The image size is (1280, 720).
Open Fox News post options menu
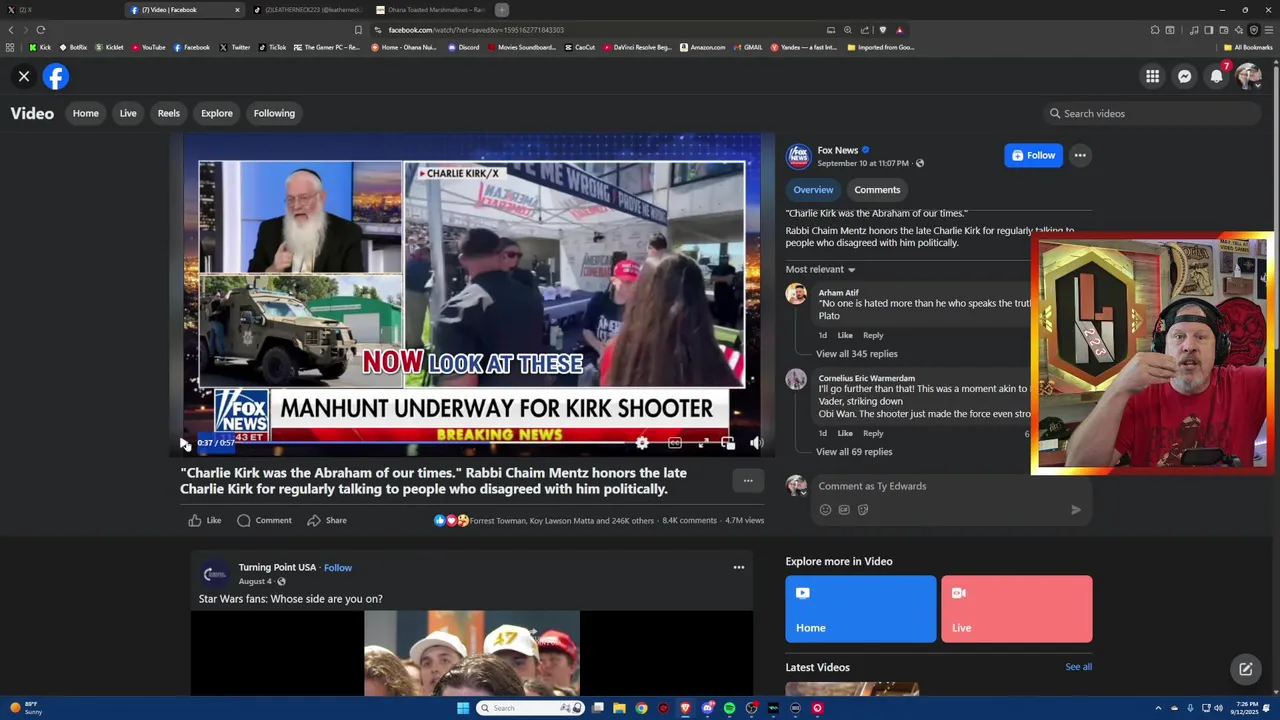pos(1080,155)
